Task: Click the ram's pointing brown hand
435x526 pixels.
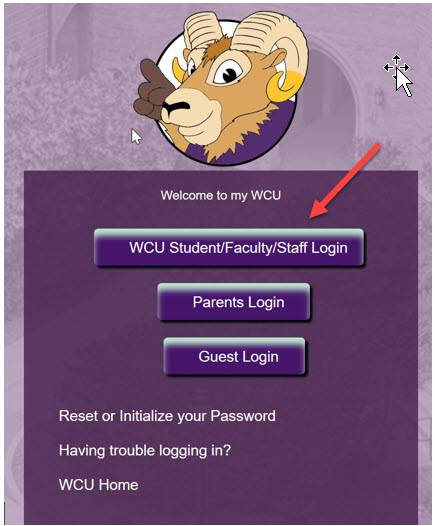Action: click(x=150, y=90)
